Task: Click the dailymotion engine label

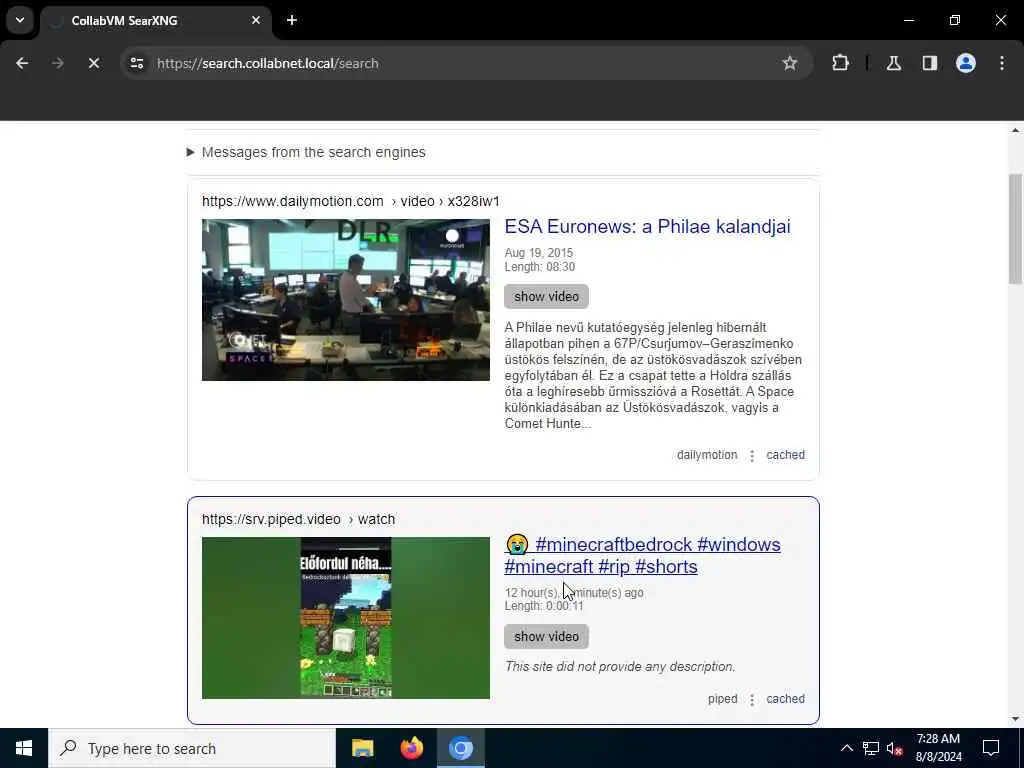Action: (707, 455)
